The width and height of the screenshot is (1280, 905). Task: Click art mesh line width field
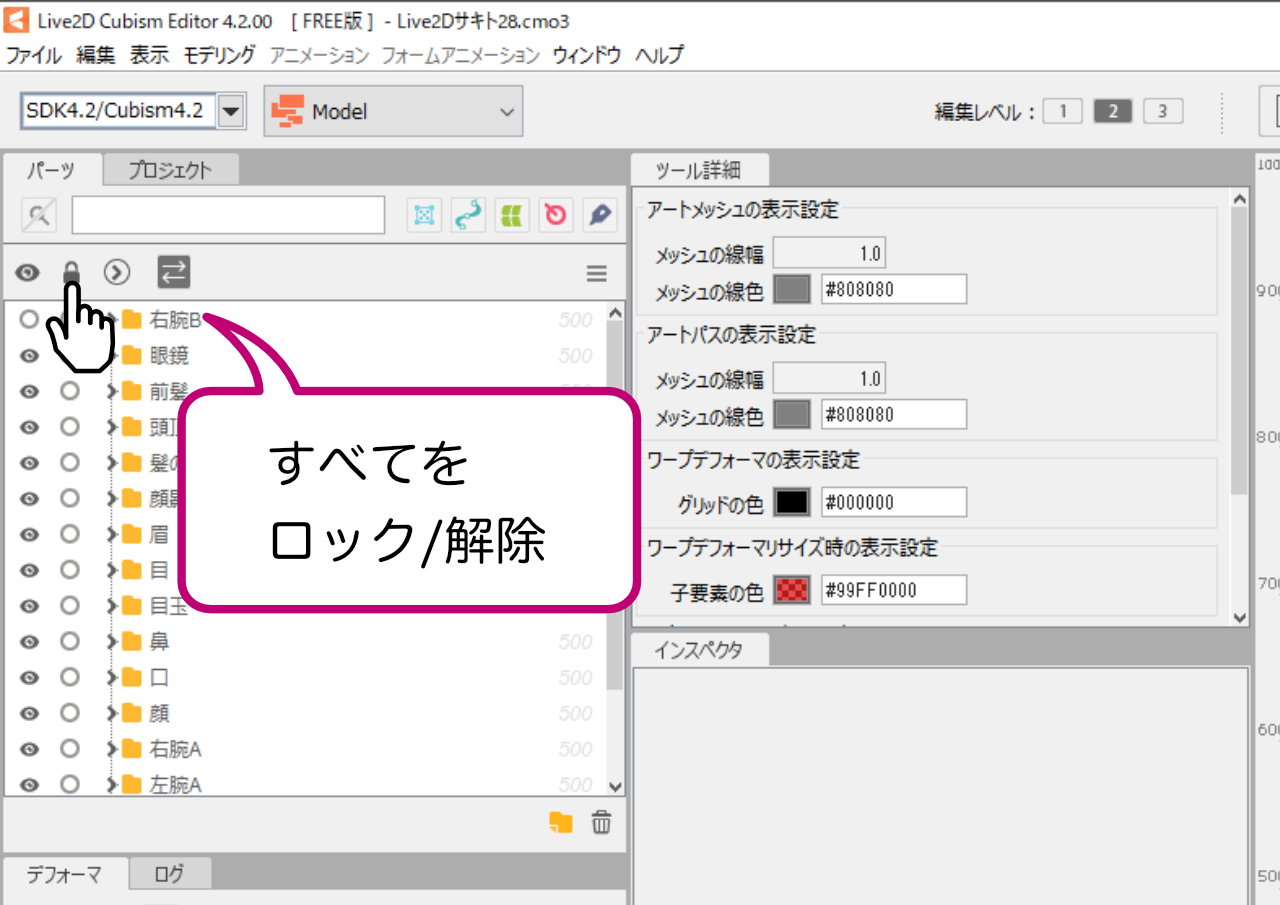(830, 254)
